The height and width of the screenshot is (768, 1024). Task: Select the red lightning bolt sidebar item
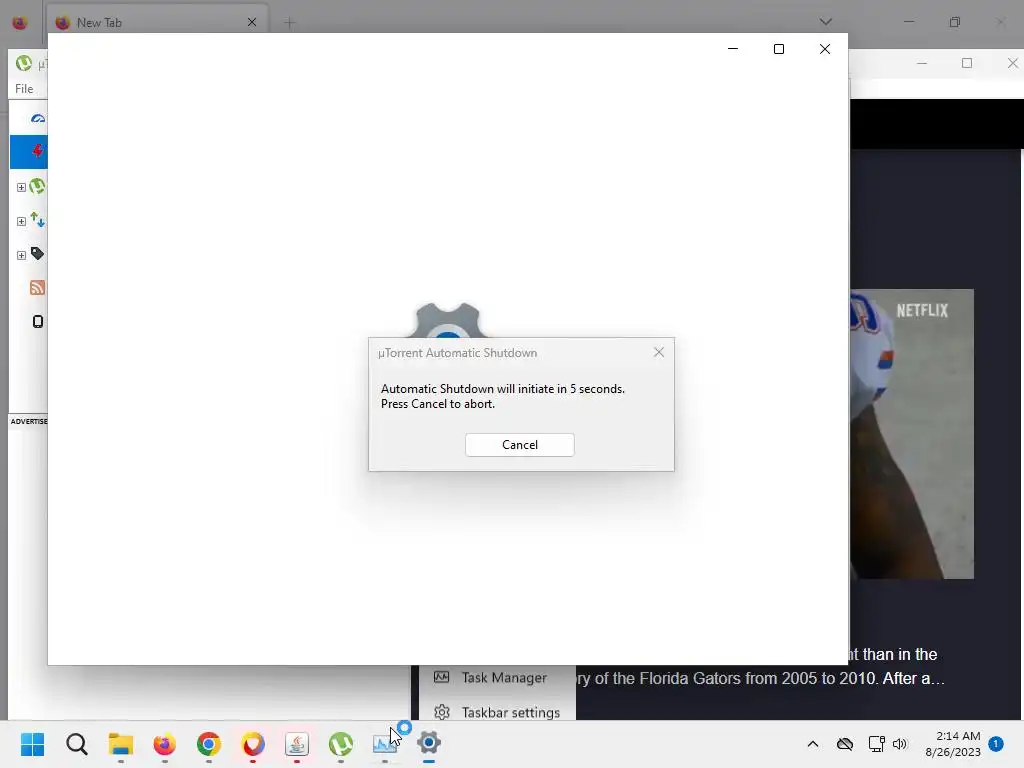37,151
